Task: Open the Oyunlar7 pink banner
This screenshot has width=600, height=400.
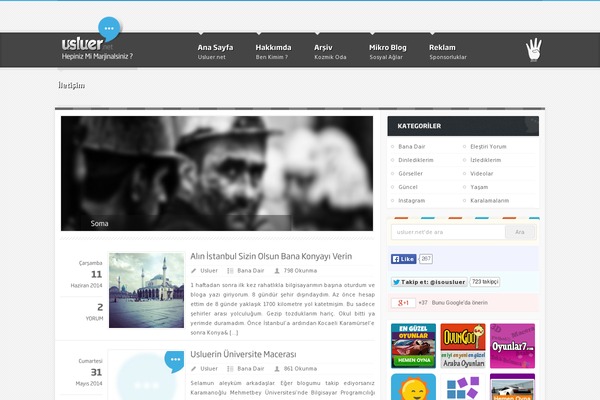Action: (x=512, y=346)
